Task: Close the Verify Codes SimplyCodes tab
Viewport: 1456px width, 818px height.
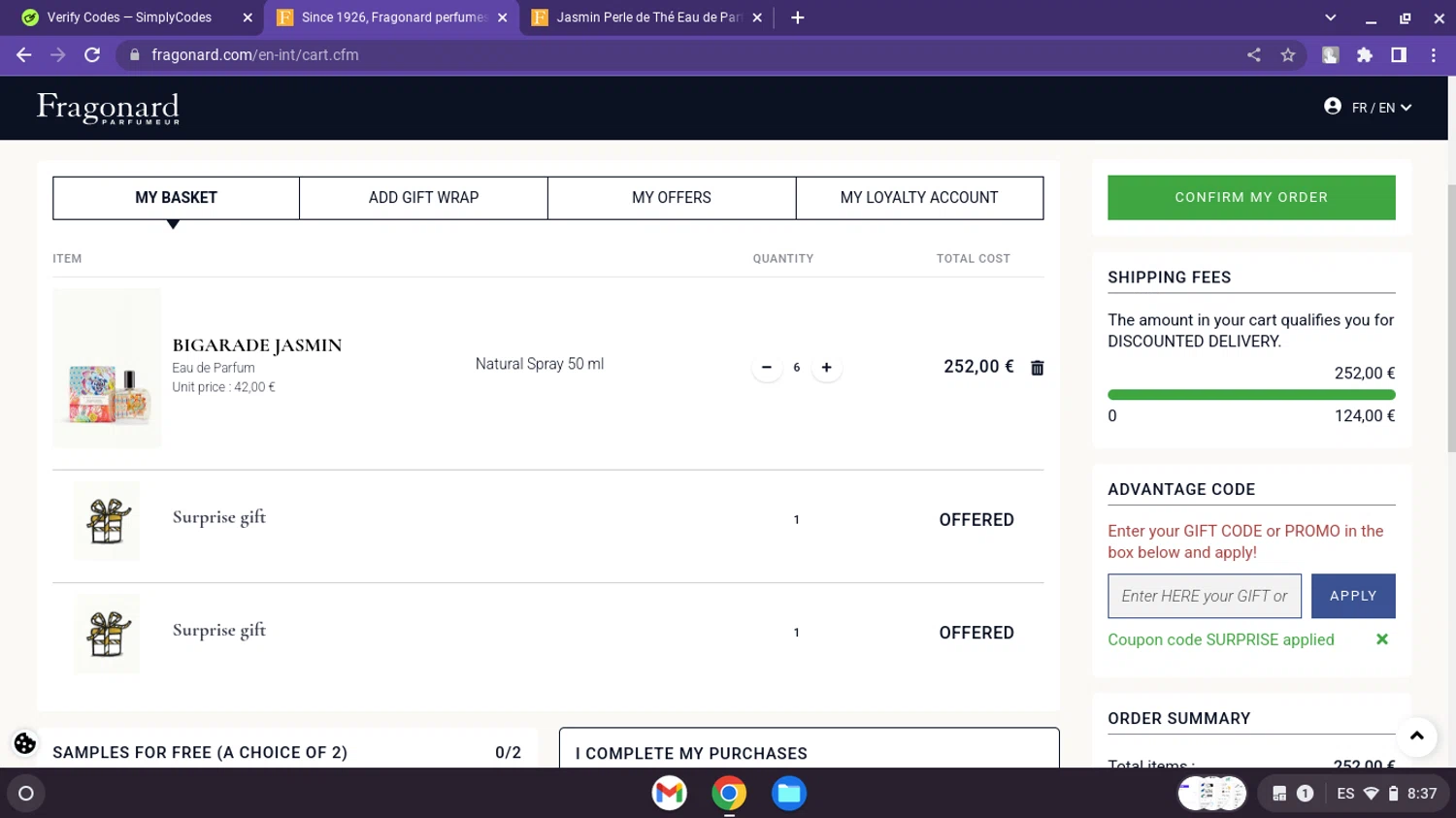Action: tap(248, 17)
